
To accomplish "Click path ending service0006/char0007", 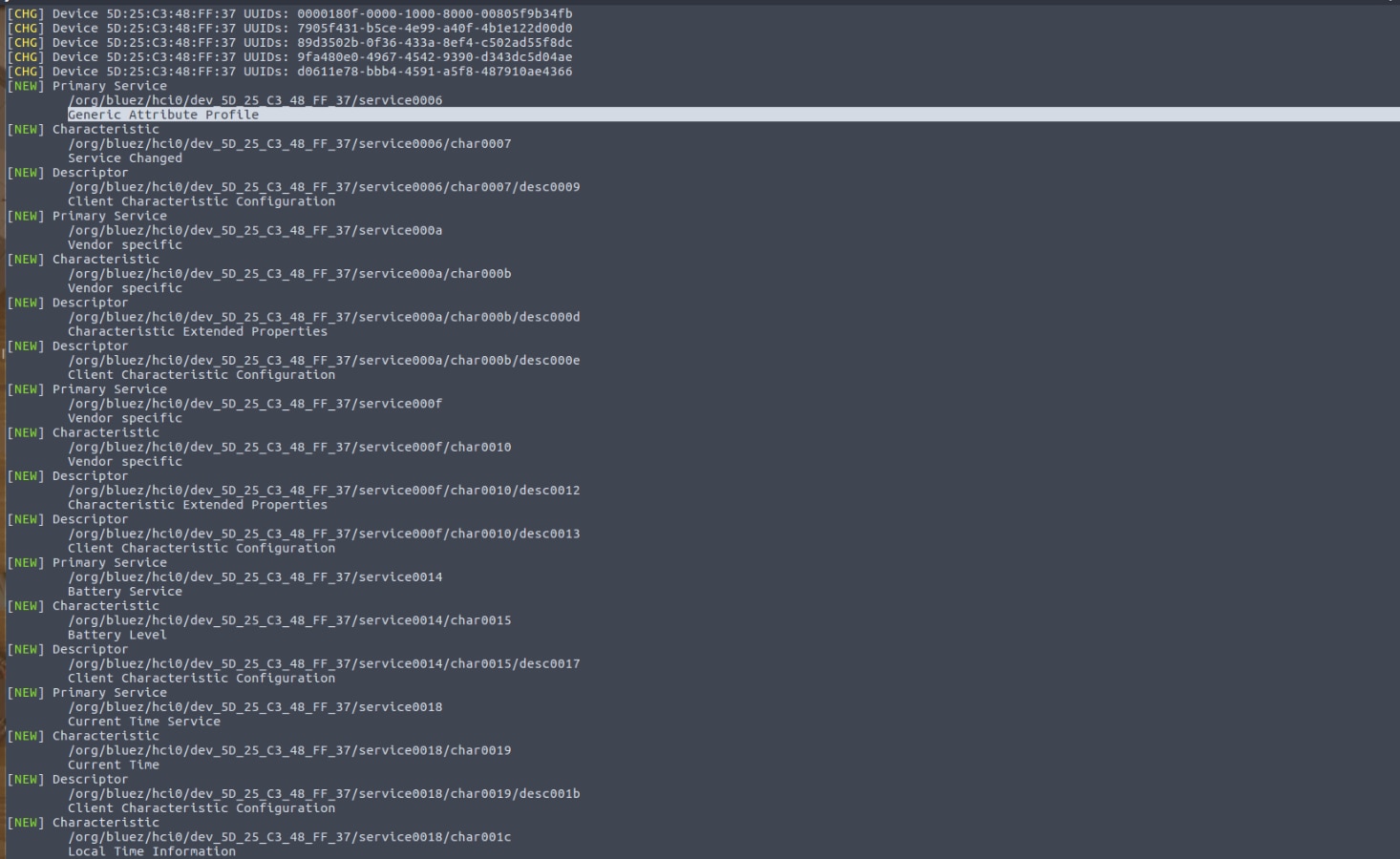I will coord(289,143).
